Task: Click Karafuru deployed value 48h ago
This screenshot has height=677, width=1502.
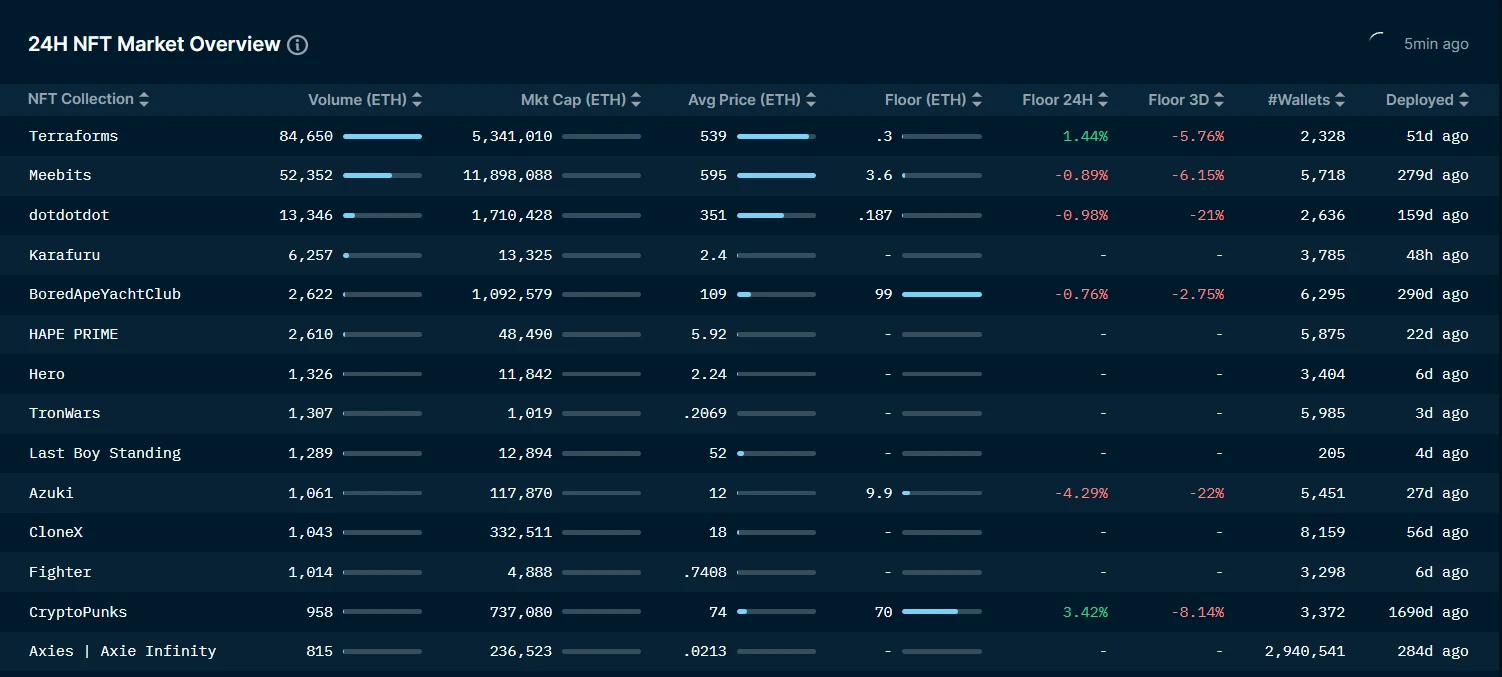Action: tap(1438, 255)
